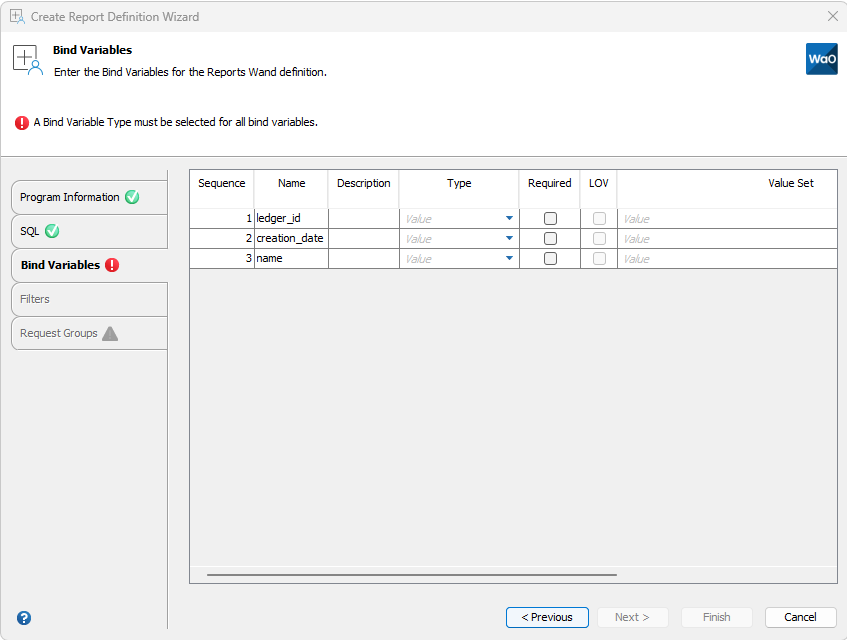This screenshot has width=847, height=640.
Task: Cancel the report definition wizard
Action: (x=800, y=617)
